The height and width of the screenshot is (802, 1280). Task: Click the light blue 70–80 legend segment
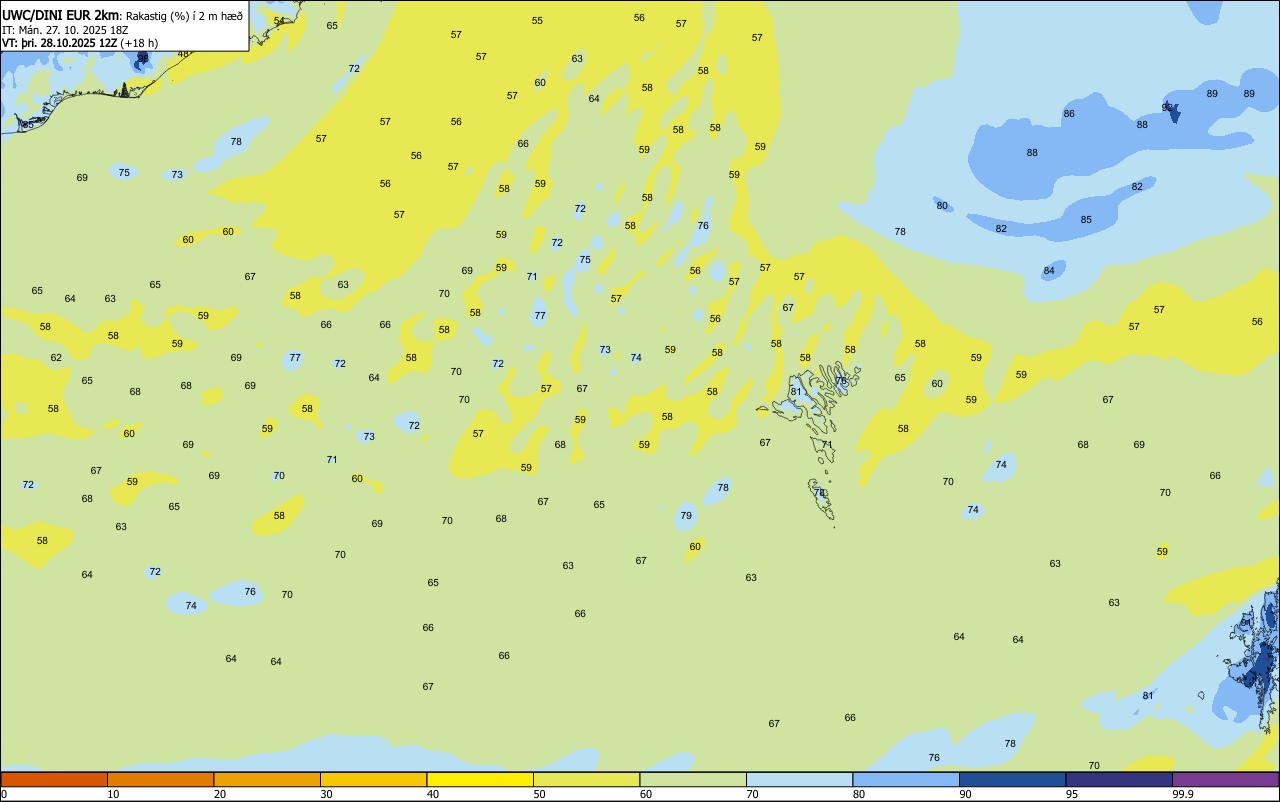(x=799, y=779)
